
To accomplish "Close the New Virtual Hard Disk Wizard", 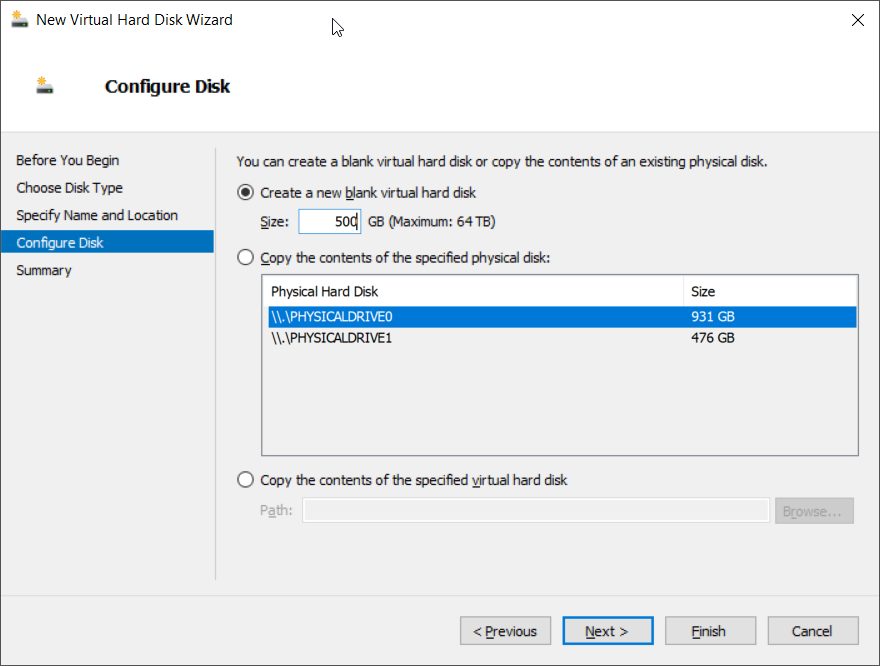I will coord(858,20).
